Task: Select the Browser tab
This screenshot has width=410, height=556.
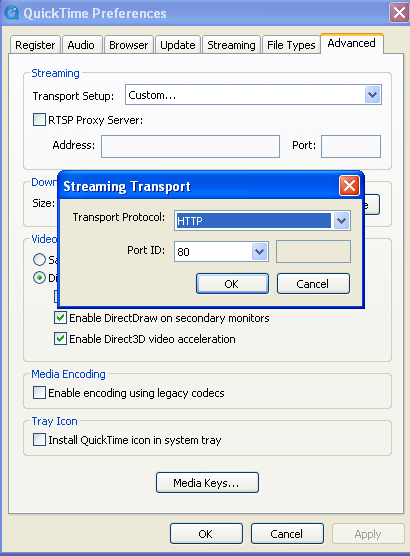Action: [128, 45]
